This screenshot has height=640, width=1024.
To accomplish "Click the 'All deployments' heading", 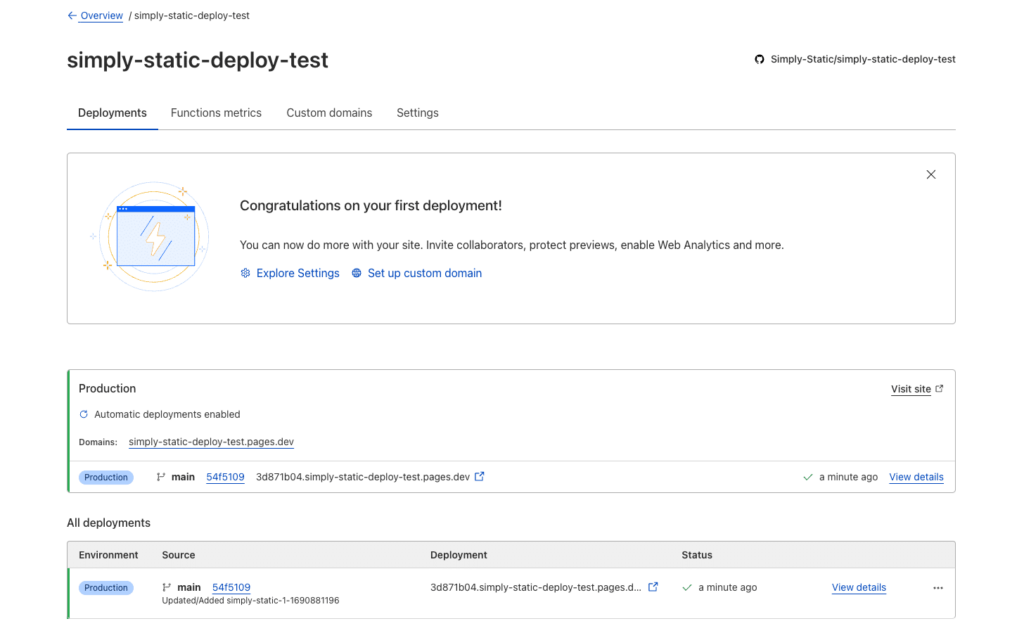I will click(108, 523).
